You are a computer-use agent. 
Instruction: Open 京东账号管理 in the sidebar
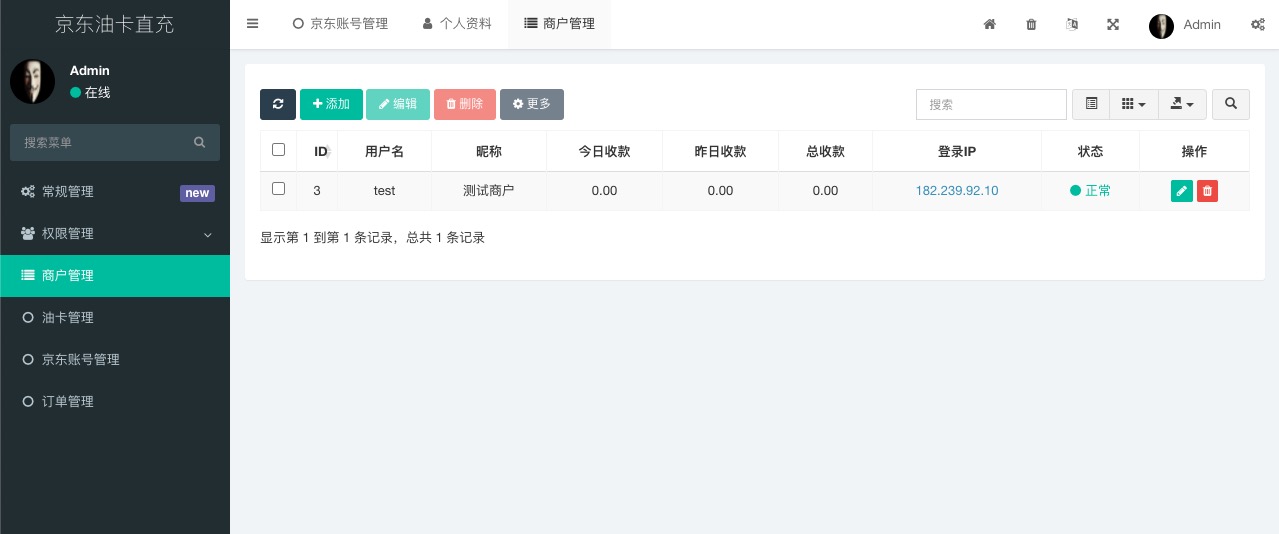pyautogui.click(x=115, y=360)
